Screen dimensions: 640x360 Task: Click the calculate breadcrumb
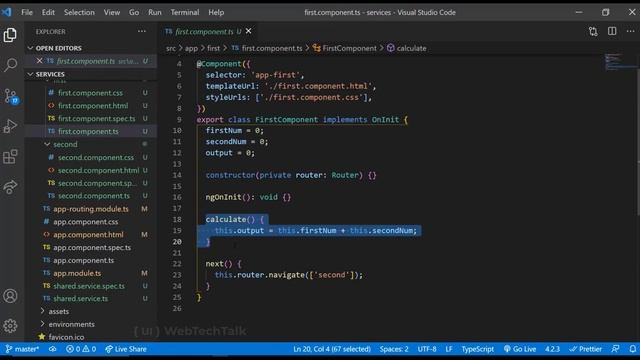click(x=411, y=48)
